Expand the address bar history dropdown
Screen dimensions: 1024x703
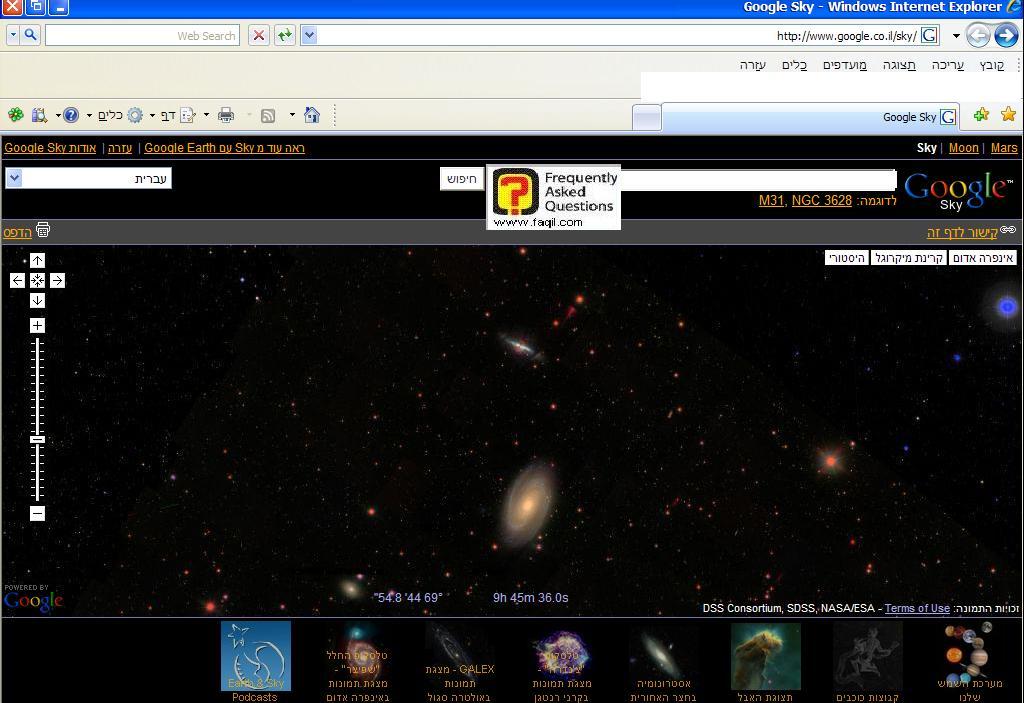[309, 36]
